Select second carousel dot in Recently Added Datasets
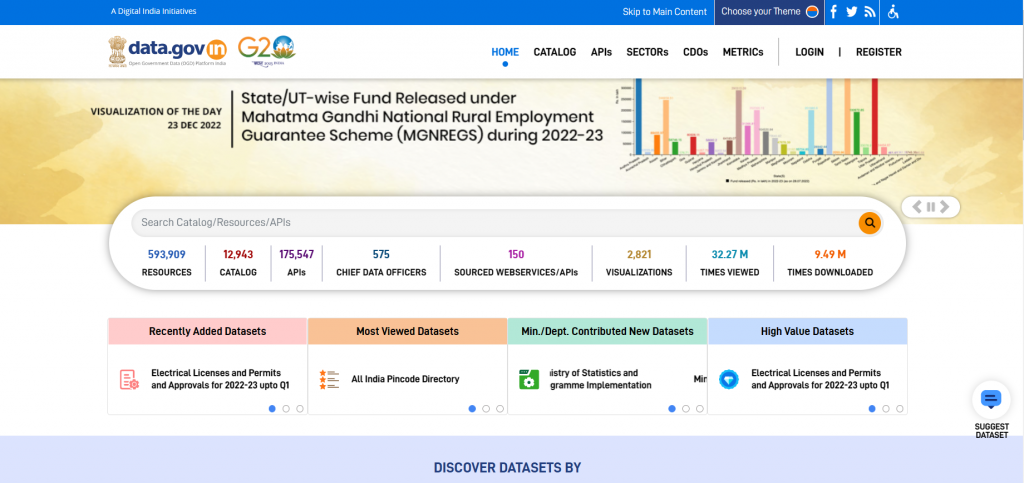Screen dimensions: 1024x483 pos(286,409)
